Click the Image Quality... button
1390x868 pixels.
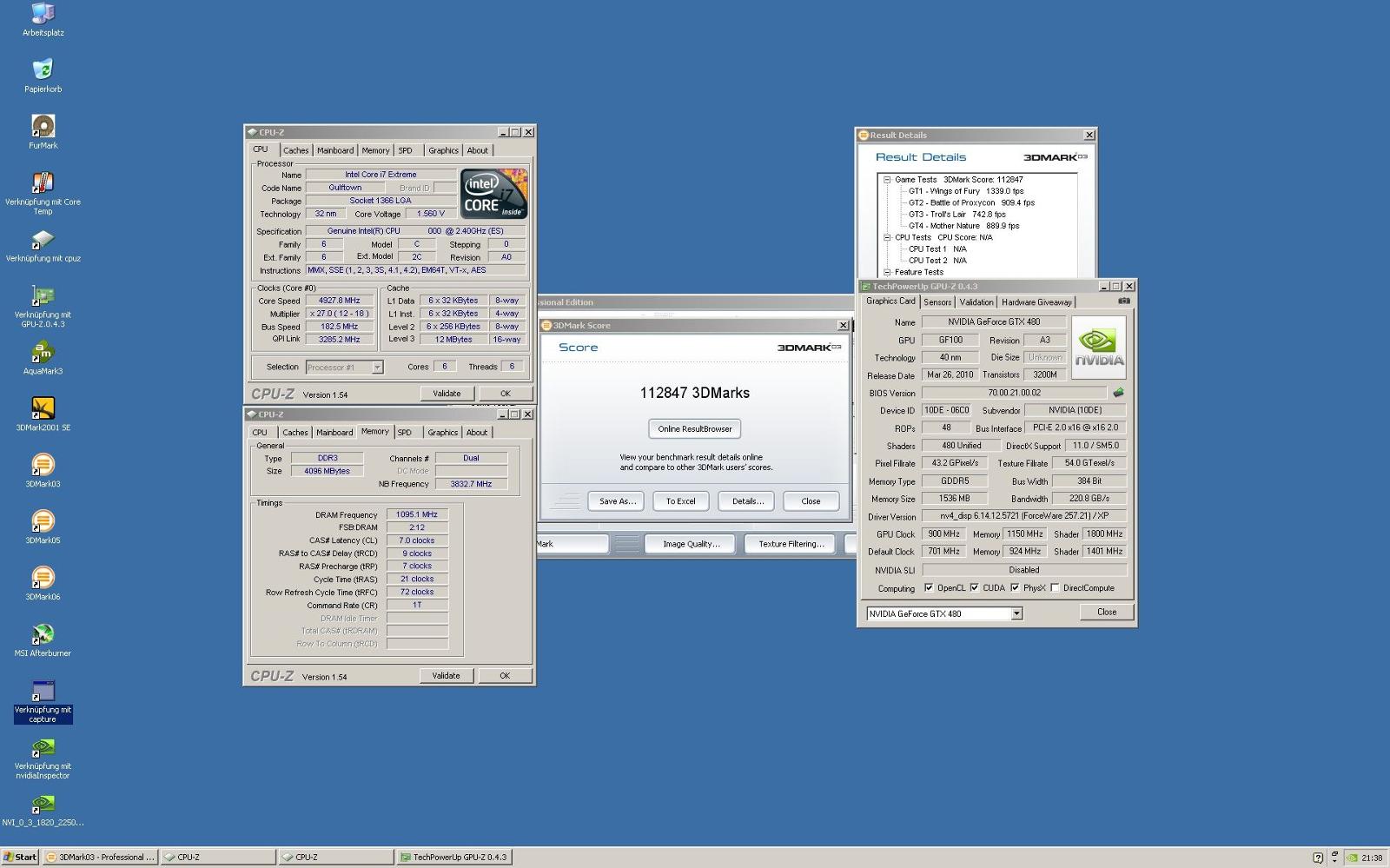click(692, 544)
